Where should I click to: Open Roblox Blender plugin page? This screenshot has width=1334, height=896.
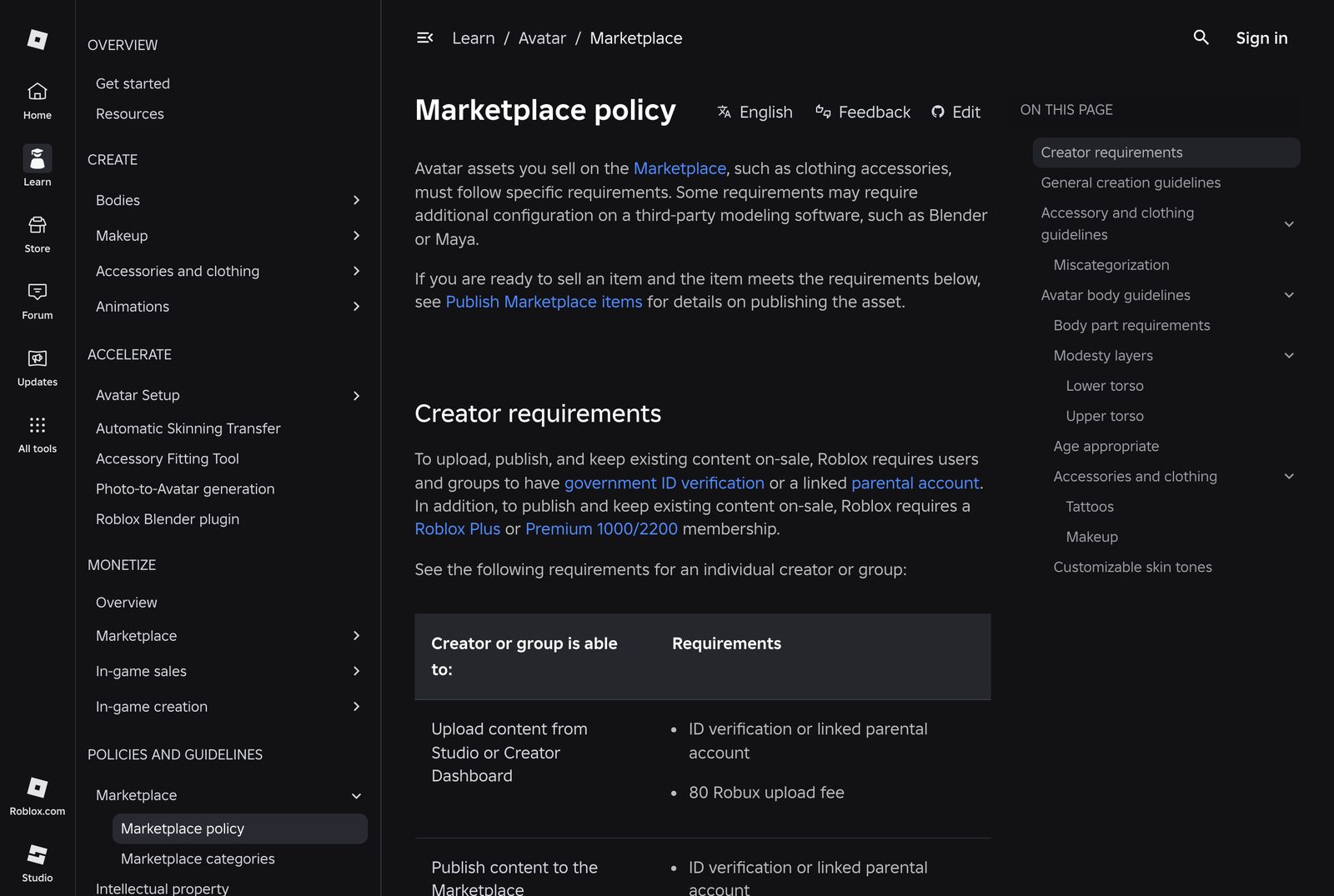coord(168,519)
